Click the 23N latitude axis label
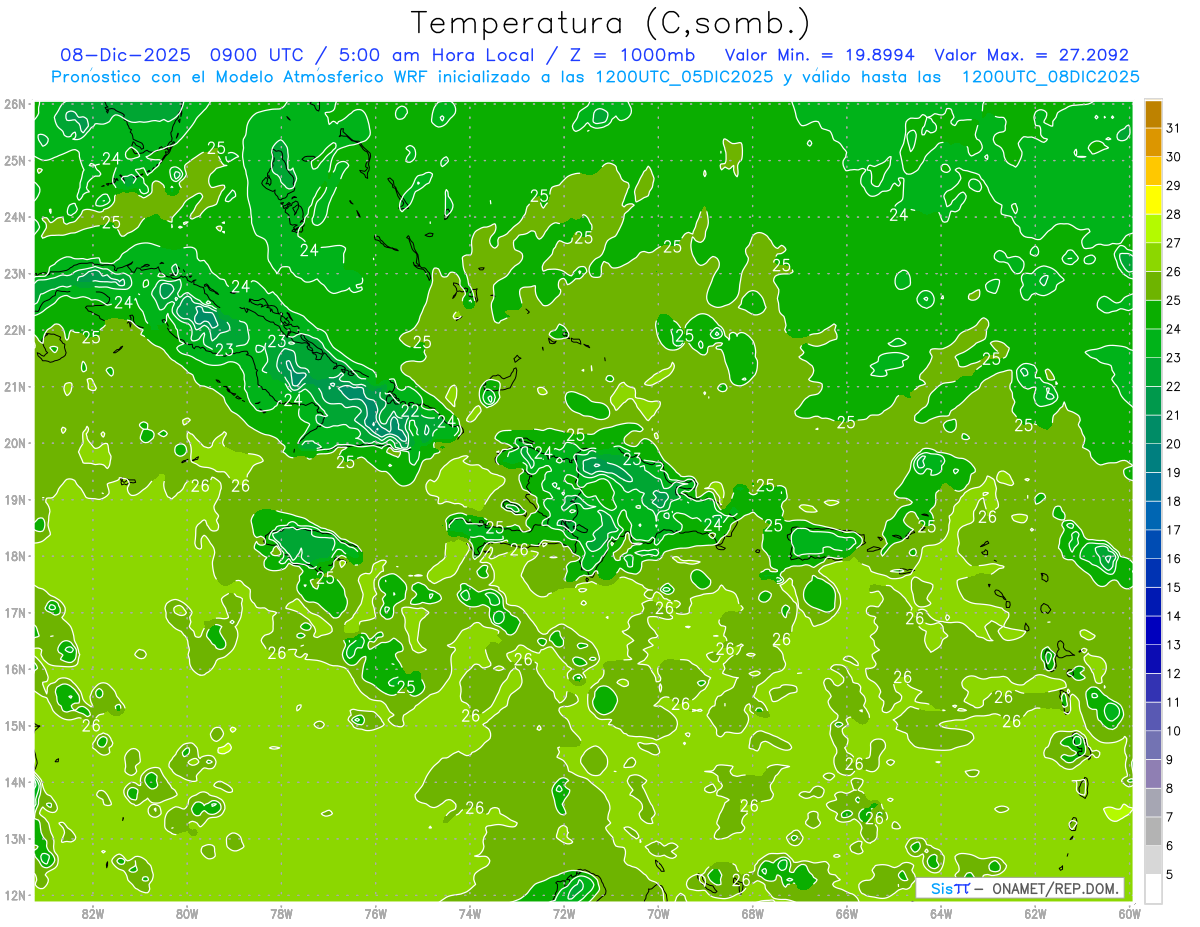Image resolution: width=1200 pixels, height=927 pixels. tap(15, 273)
